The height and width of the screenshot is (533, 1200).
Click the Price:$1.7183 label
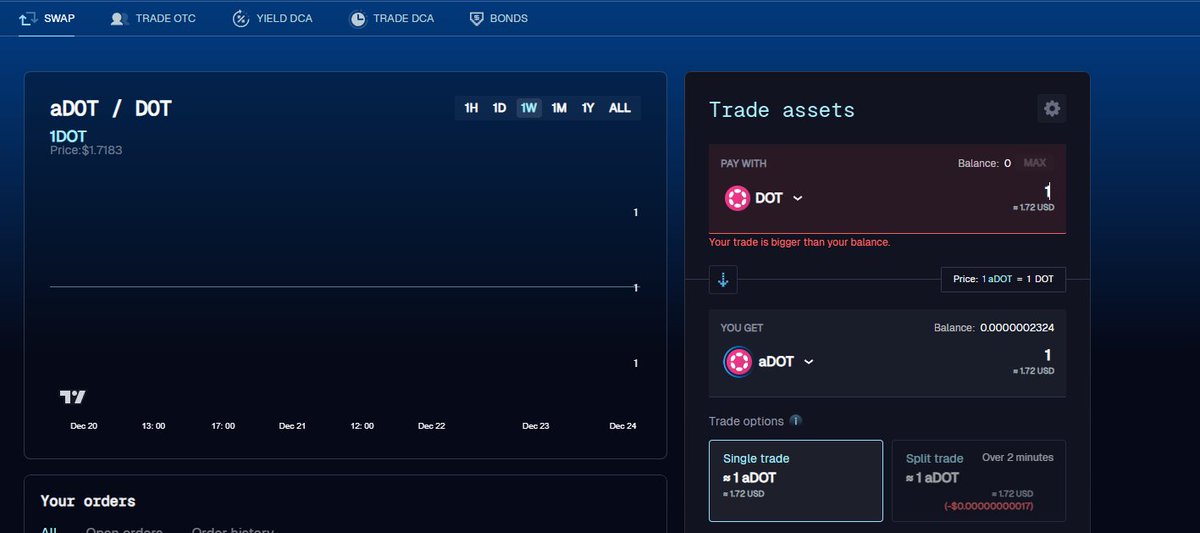pos(86,150)
